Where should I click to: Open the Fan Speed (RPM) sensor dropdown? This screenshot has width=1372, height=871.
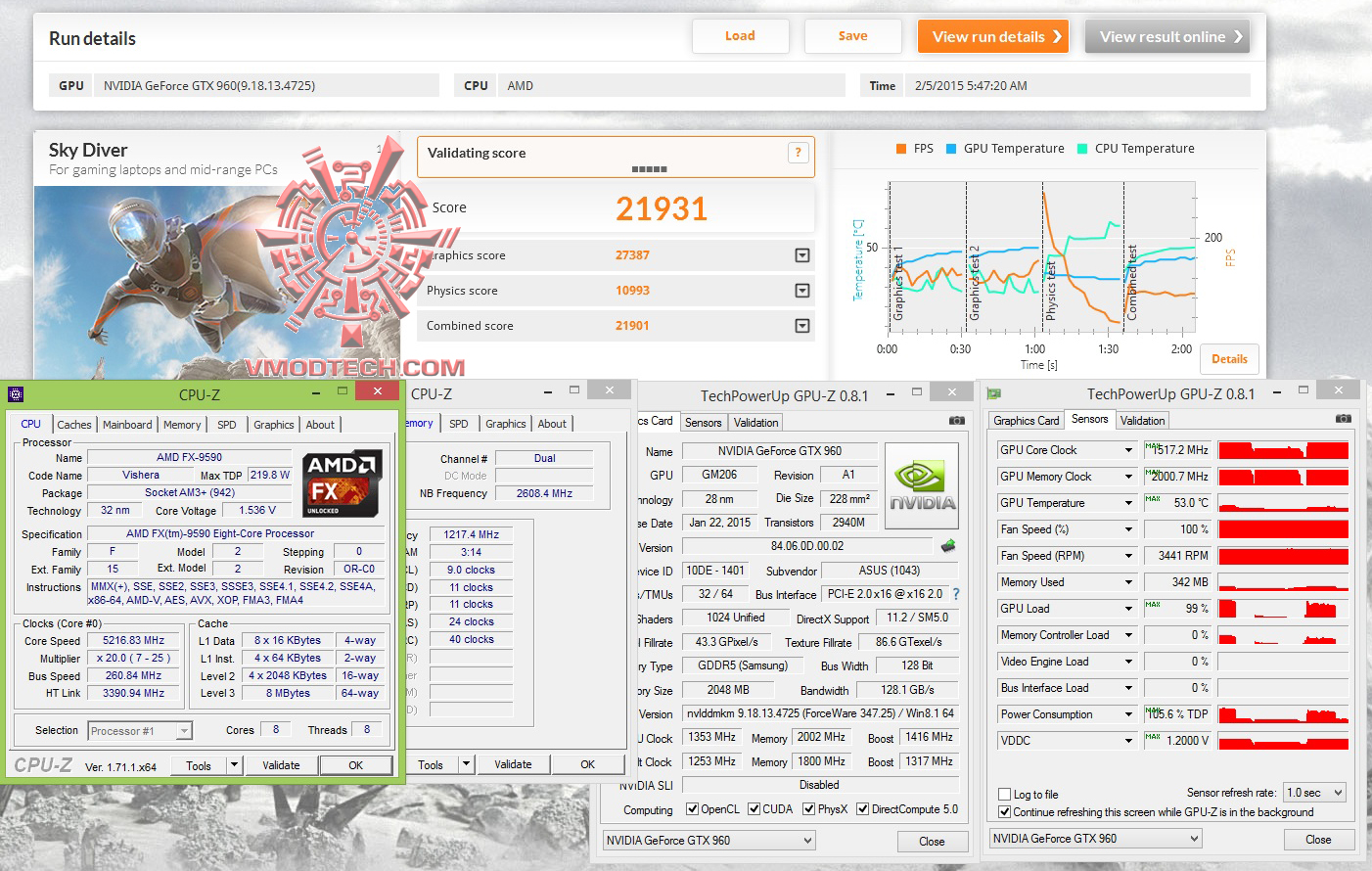1128,556
